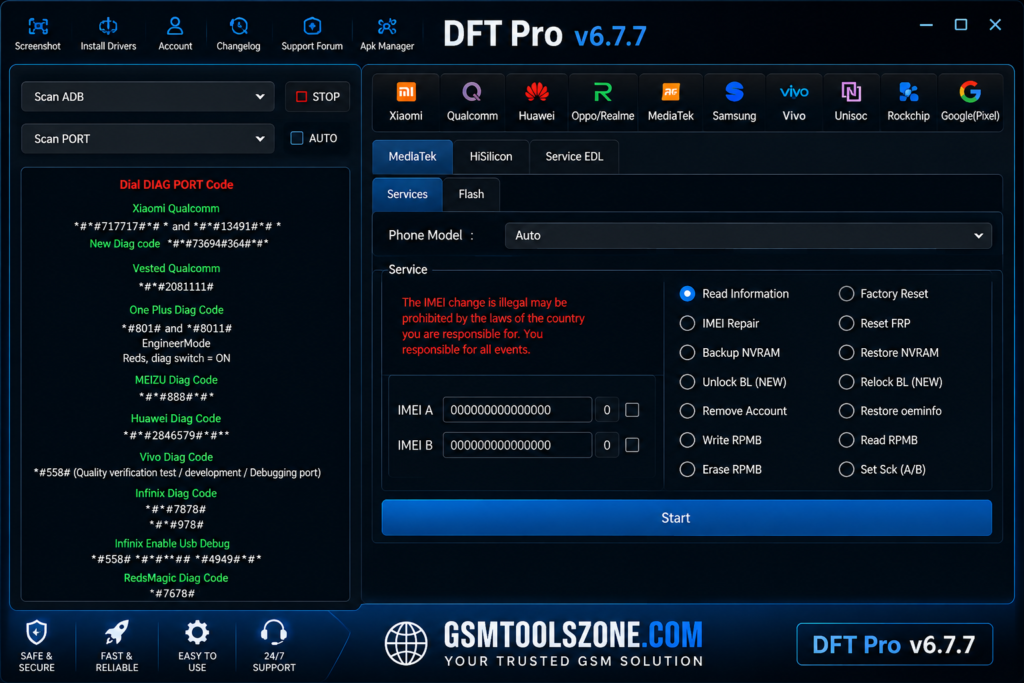The width and height of the screenshot is (1024, 683).
Task: Click the Huawei Diag Code heading
Action: click(176, 419)
